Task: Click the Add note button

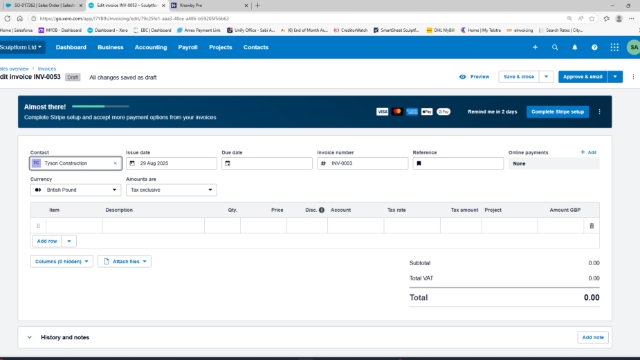Action: pos(593,338)
